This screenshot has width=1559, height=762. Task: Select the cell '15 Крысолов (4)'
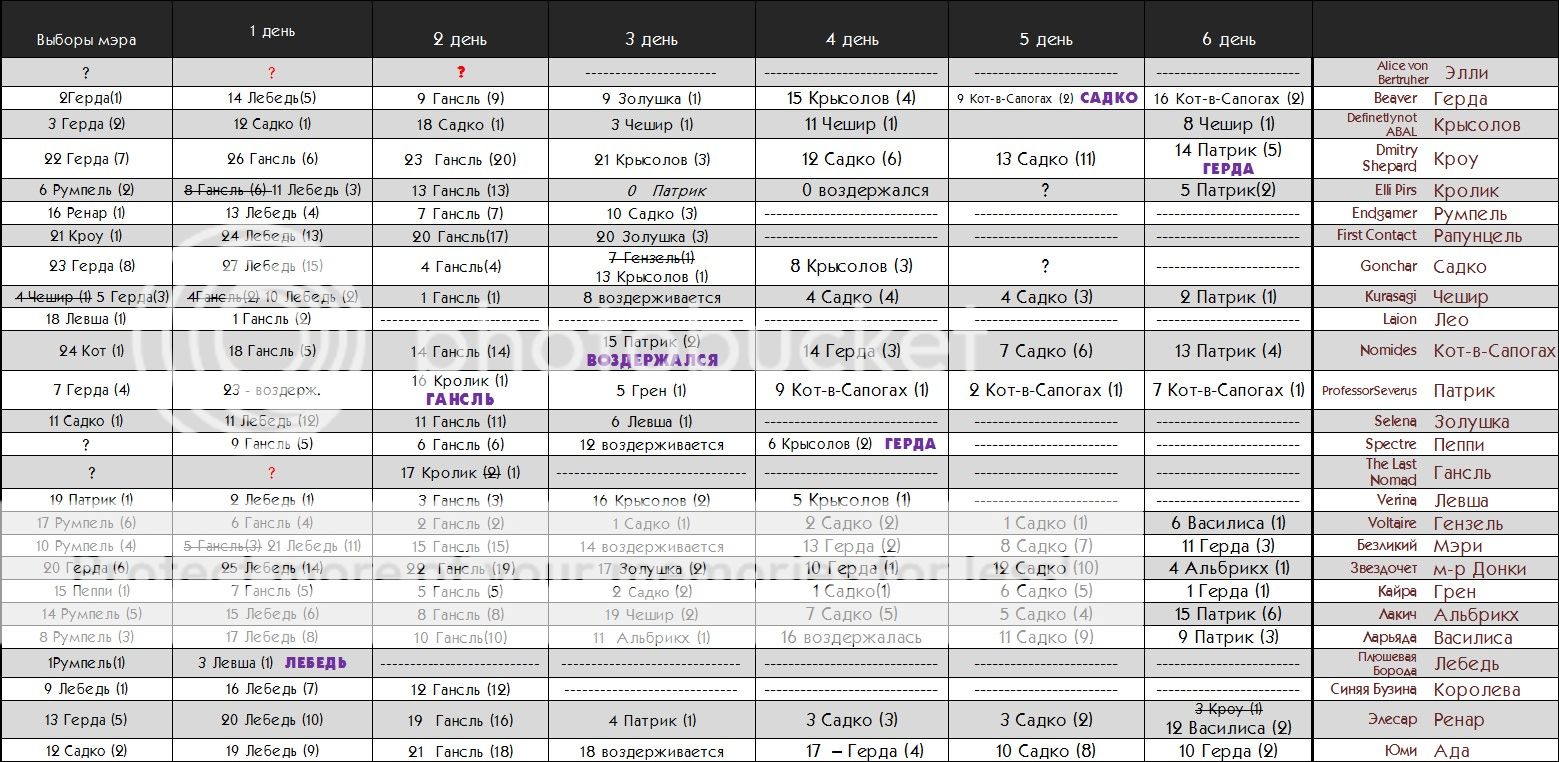tap(851, 98)
